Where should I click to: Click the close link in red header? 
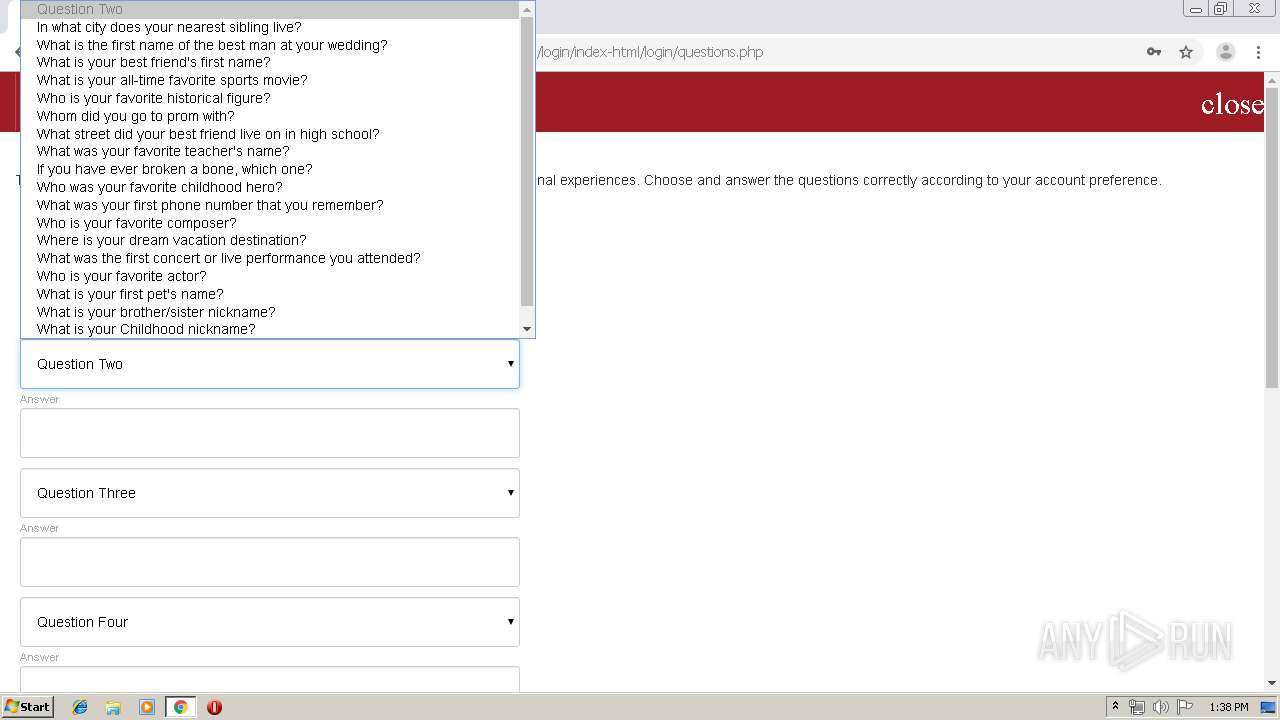click(1232, 104)
